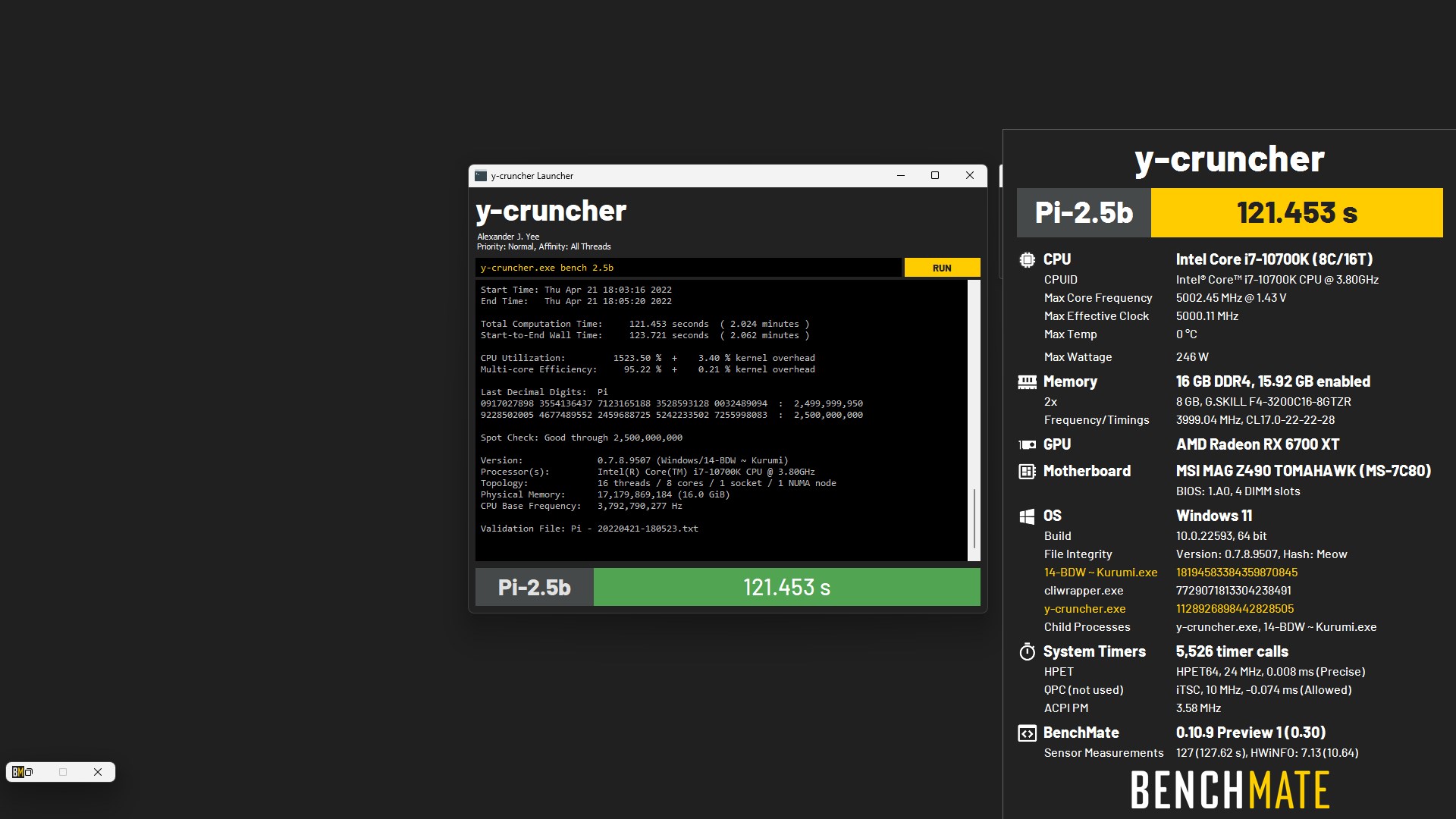Maximize the y-cruncher Launcher window
The width and height of the screenshot is (1456, 819).
click(935, 176)
